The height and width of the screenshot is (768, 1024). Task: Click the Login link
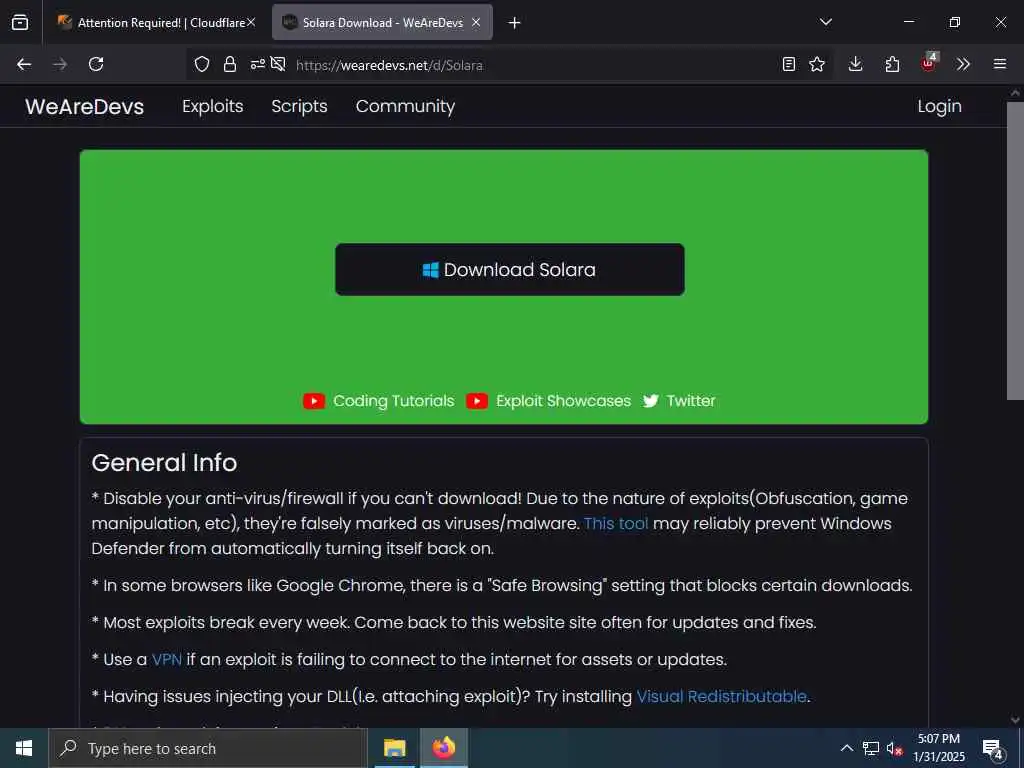coord(940,106)
